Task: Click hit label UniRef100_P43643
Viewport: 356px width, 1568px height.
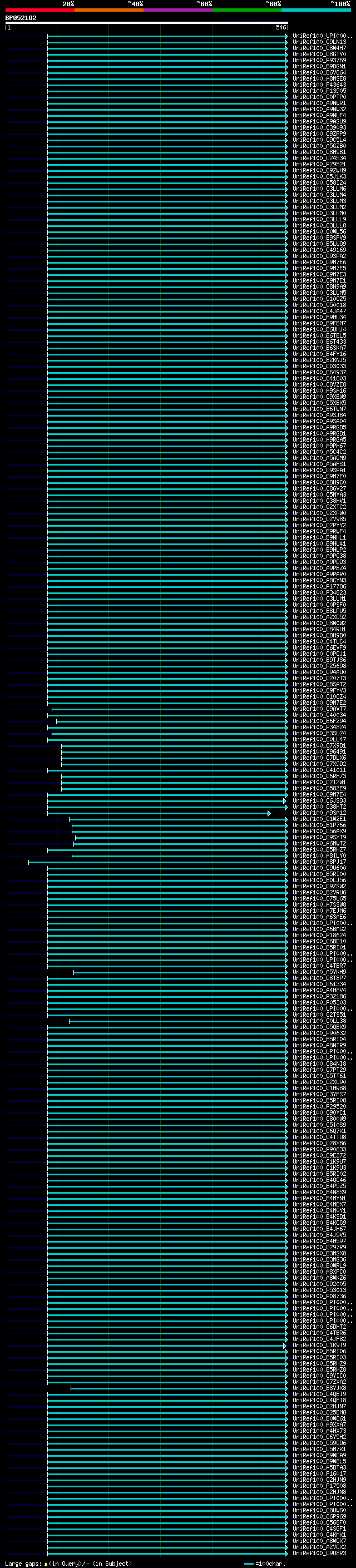Action: [319, 85]
